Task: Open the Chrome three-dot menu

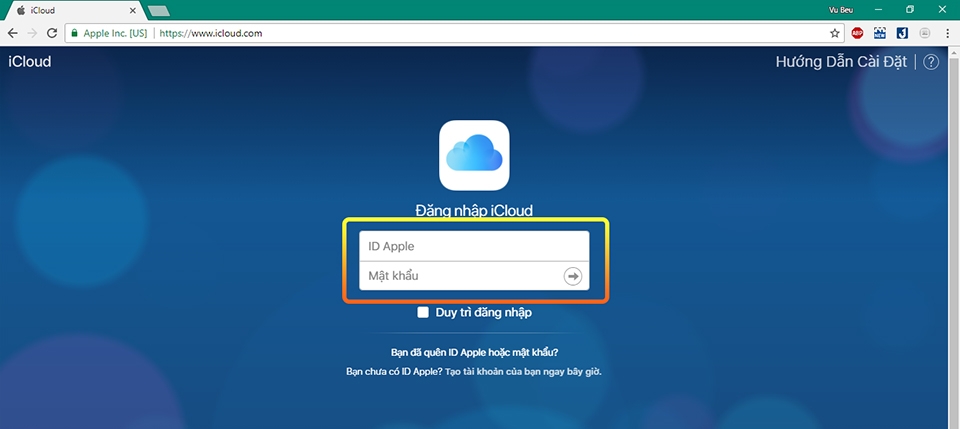Action: (x=948, y=34)
